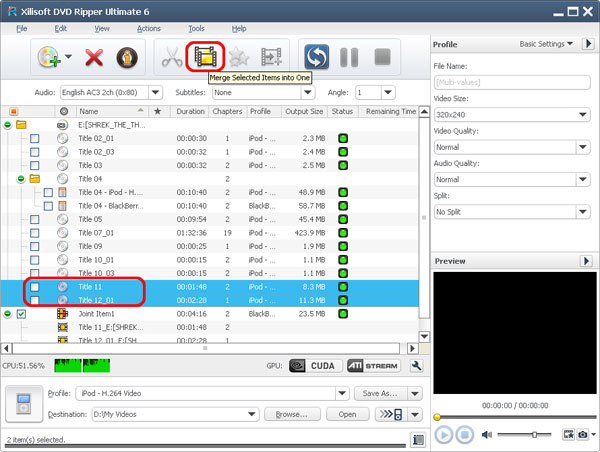This screenshot has width=600, height=452.
Task: Open the export device dropdown arrow
Action: pyautogui.click(x=415, y=414)
